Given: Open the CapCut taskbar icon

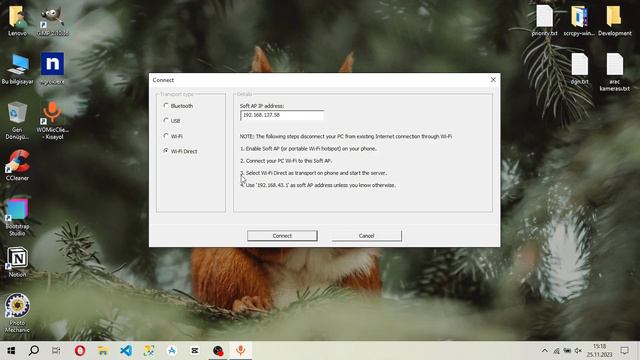Looking at the screenshot, I should pos(195,351).
